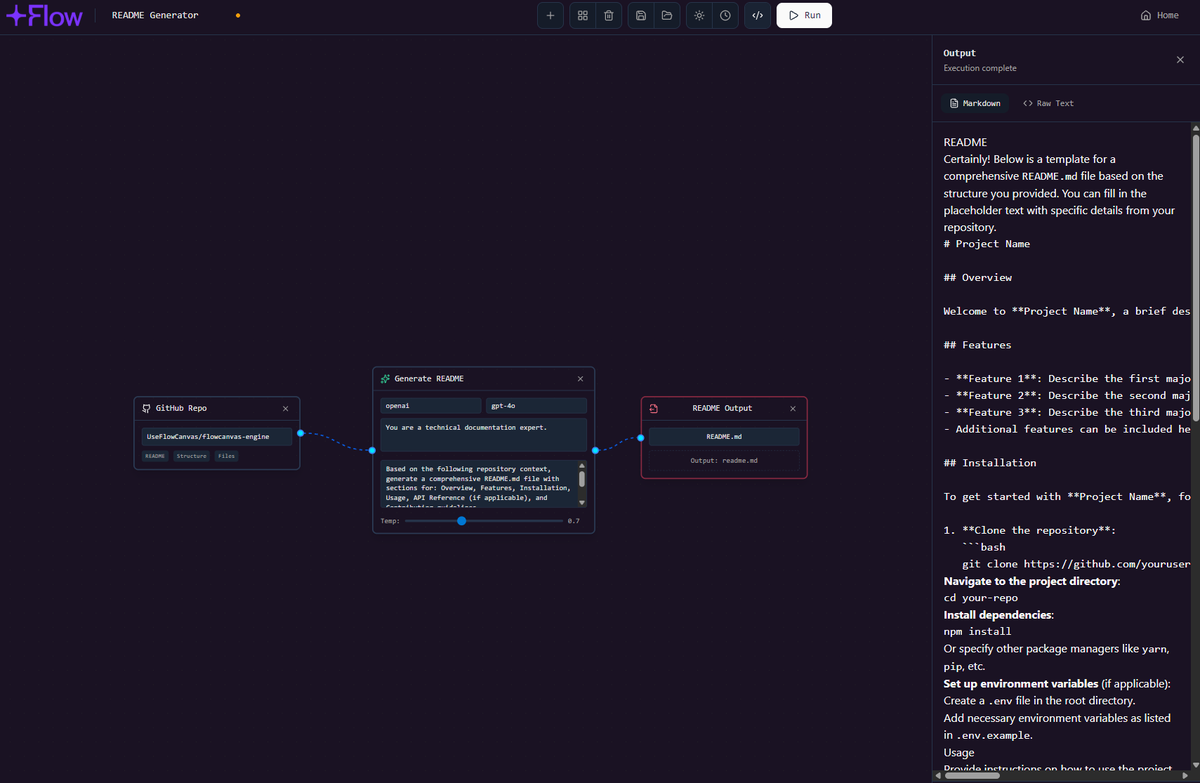Edit the UseFlowCanvas/flowcanvas-engine repo field
1200x783 pixels.
217,436
